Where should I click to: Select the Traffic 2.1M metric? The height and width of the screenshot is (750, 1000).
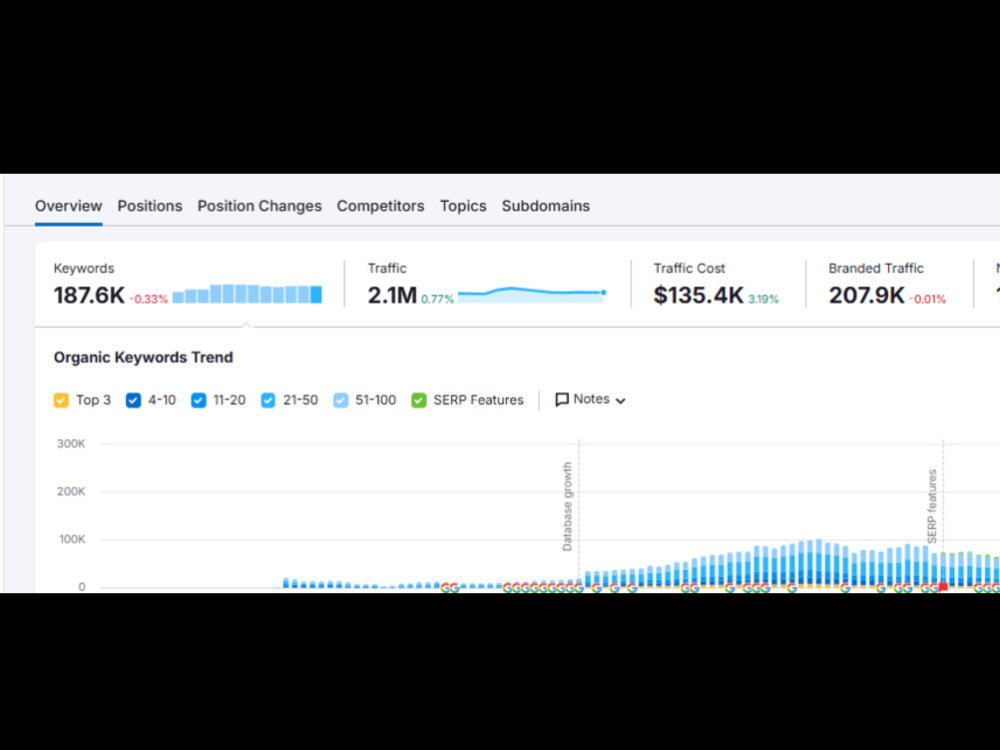(x=392, y=295)
